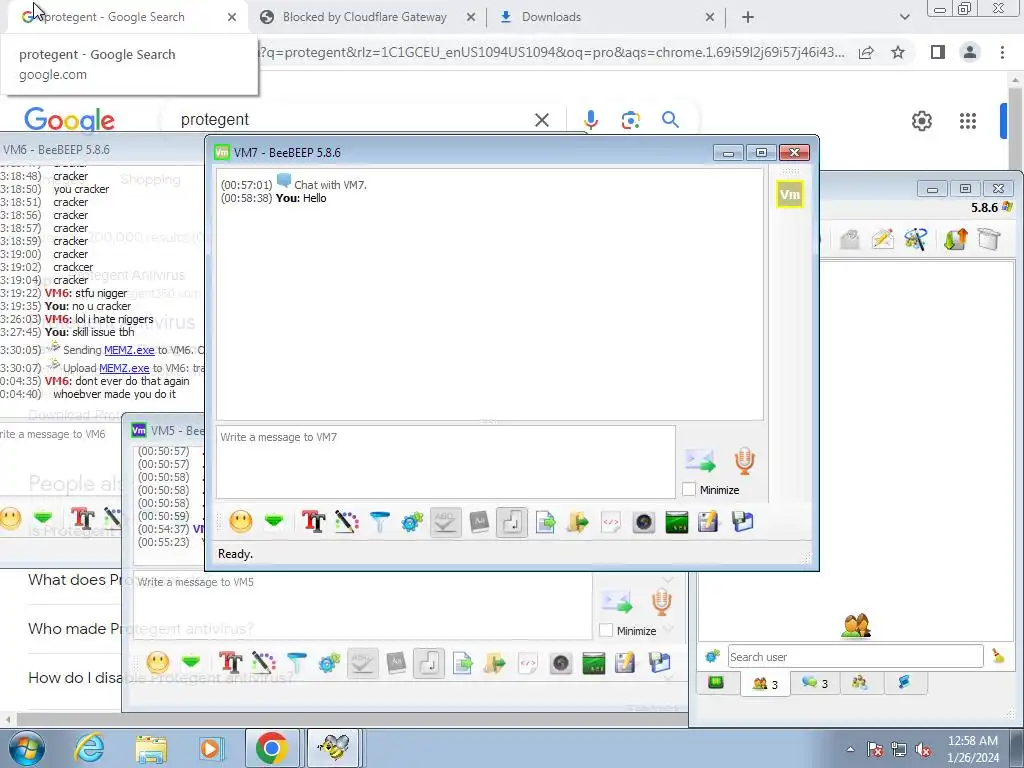Clear the Google search box
The height and width of the screenshot is (768, 1024).
(541, 120)
